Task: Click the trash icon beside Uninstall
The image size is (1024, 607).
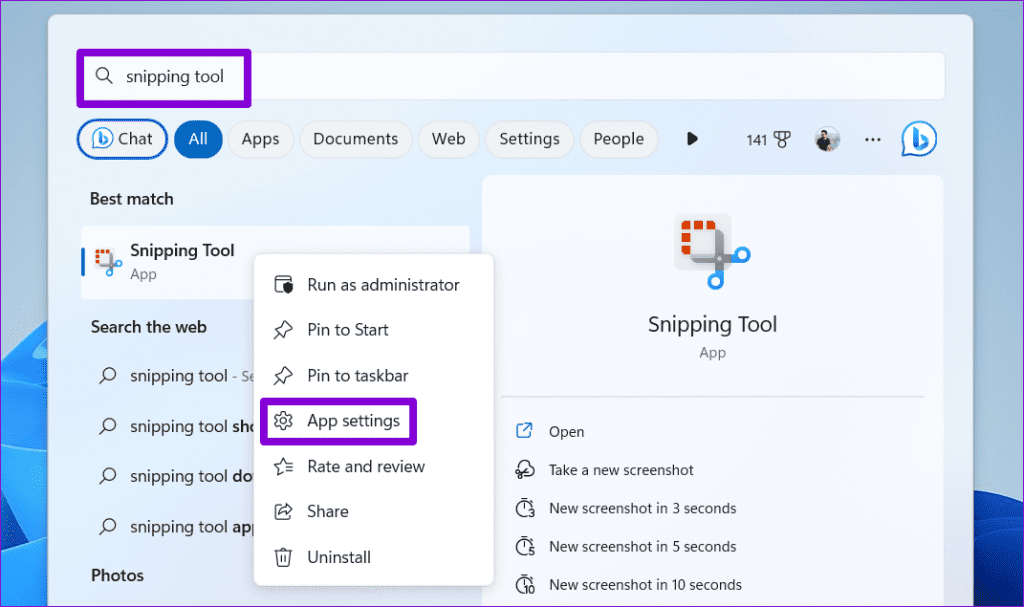Action: pyautogui.click(x=283, y=557)
